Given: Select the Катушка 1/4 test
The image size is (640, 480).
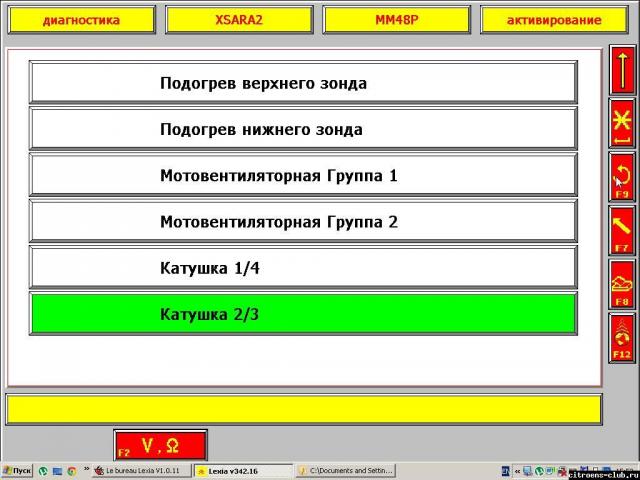Looking at the screenshot, I should coord(303,267).
